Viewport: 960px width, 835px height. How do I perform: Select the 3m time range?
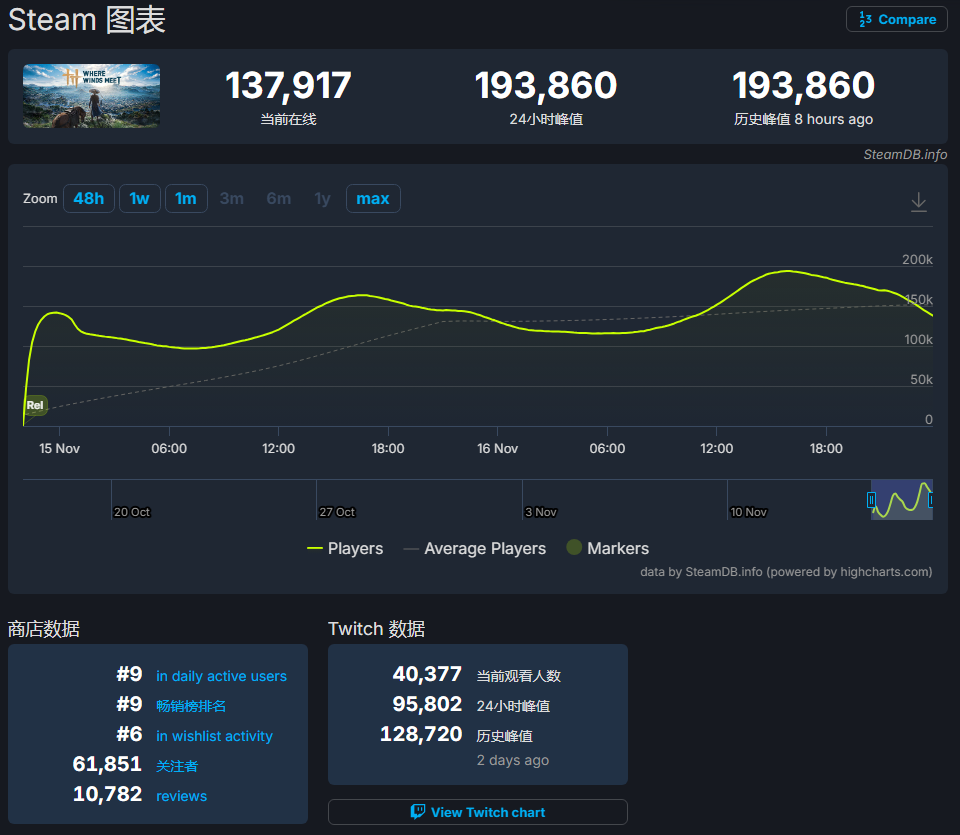231,198
